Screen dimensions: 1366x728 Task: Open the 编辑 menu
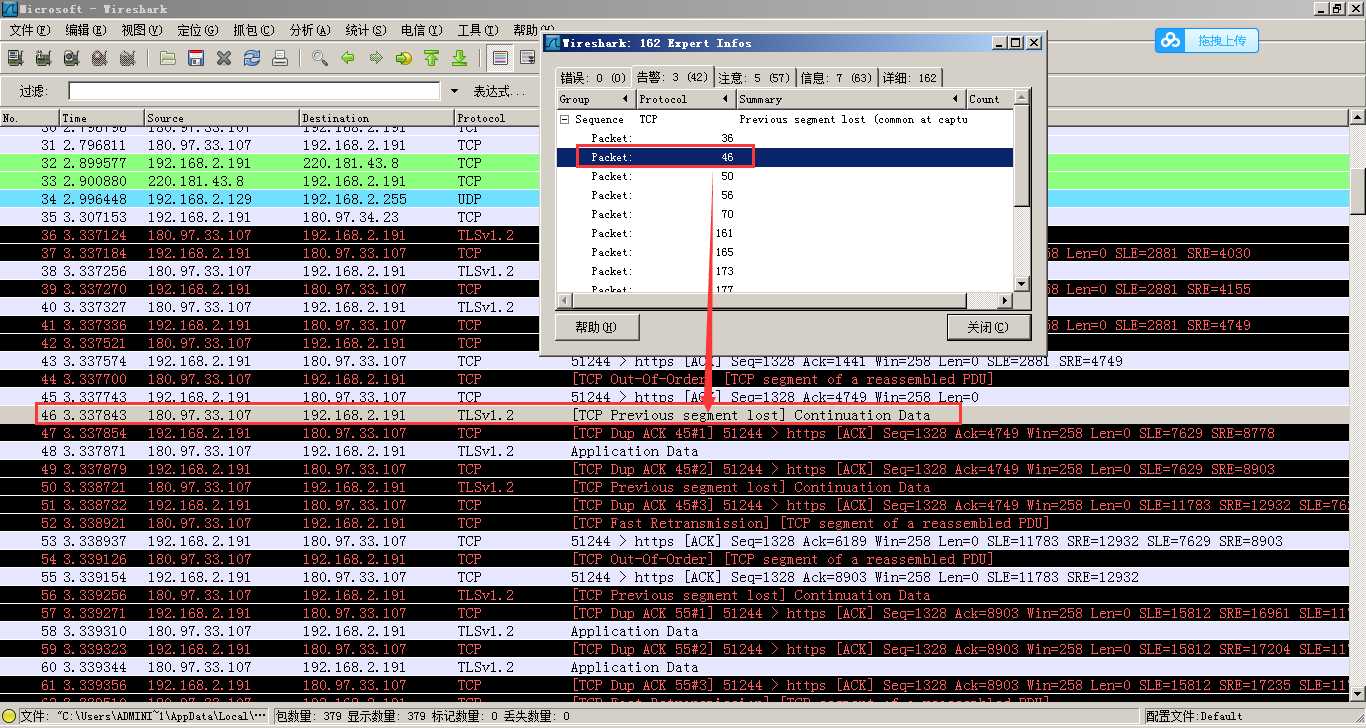tap(86, 30)
